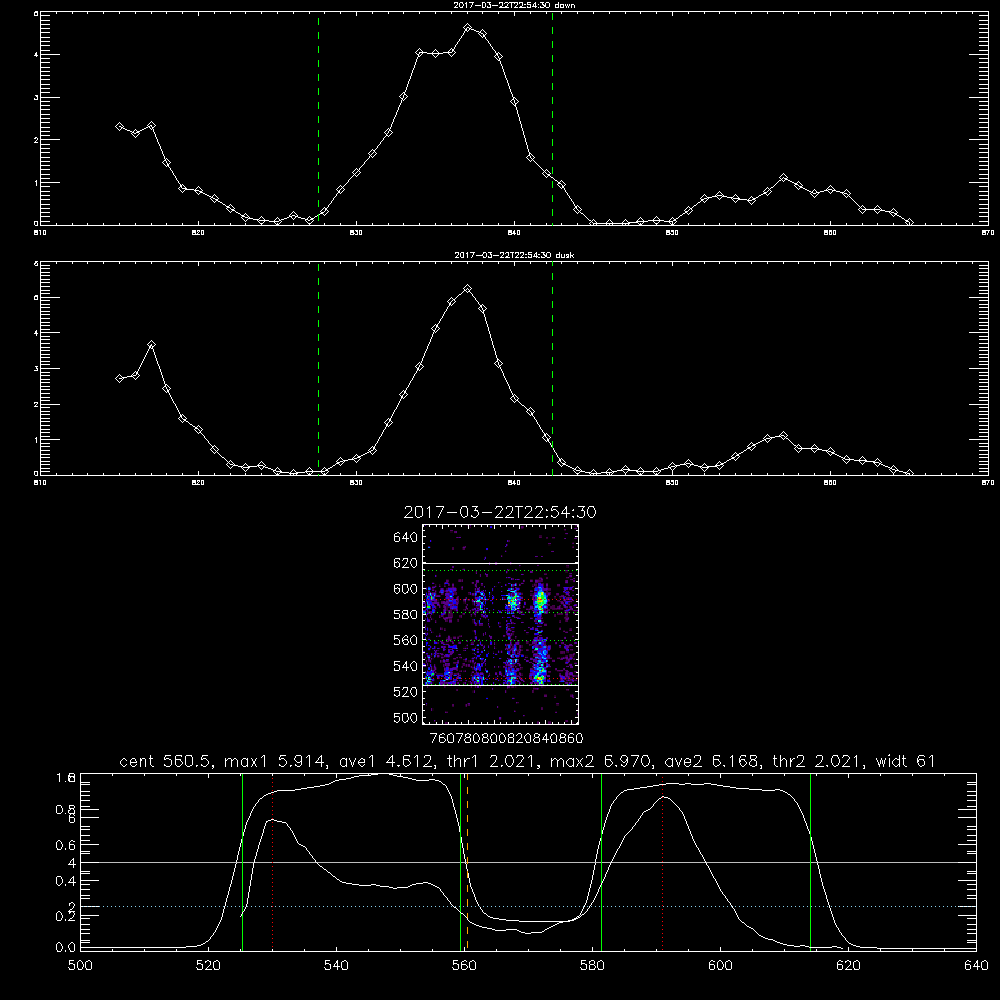This screenshot has height=1000, width=1000.
Task: Click the first data point of the dawn curve
Action: 119,126
